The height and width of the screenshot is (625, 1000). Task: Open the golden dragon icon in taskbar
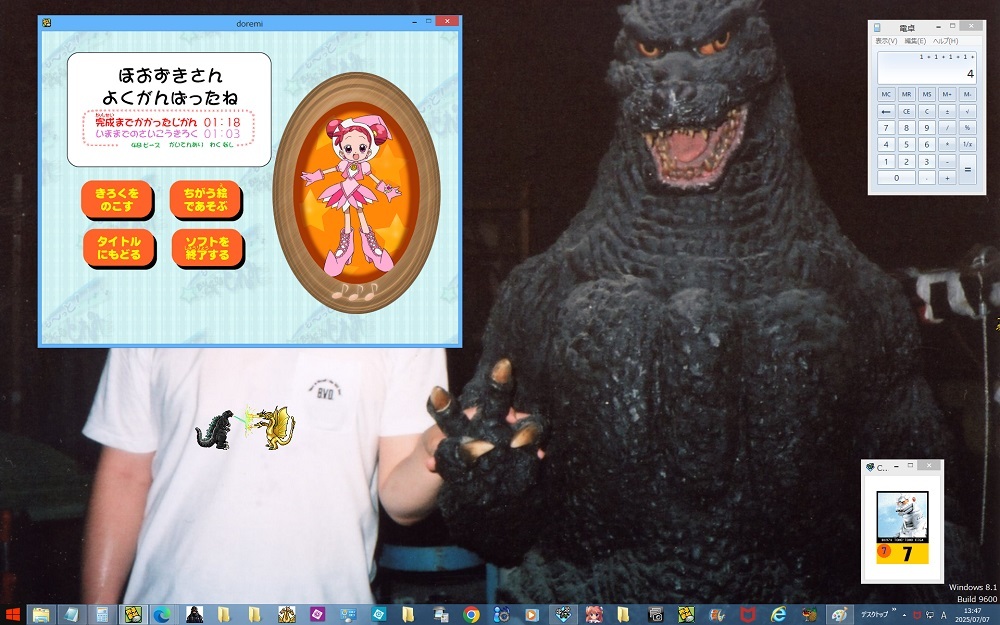pos(286,615)
